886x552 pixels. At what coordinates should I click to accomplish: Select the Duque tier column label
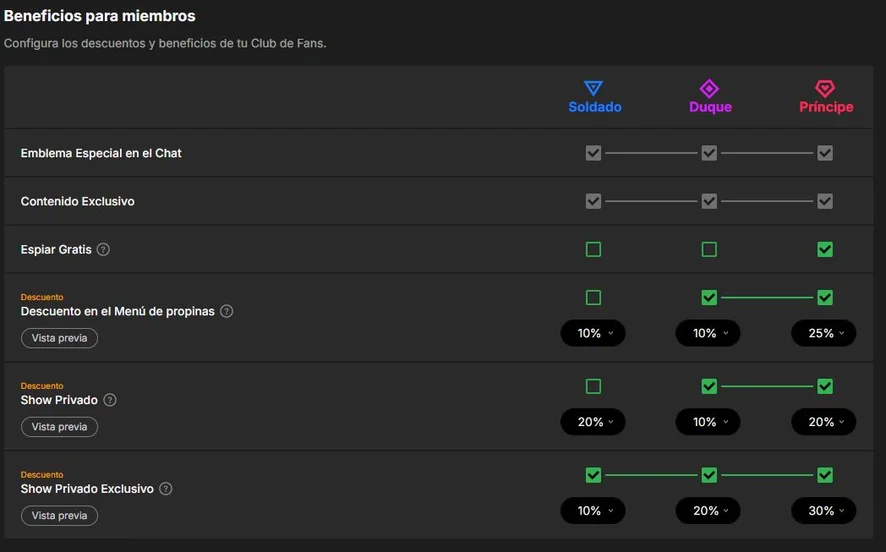[710, 107]
